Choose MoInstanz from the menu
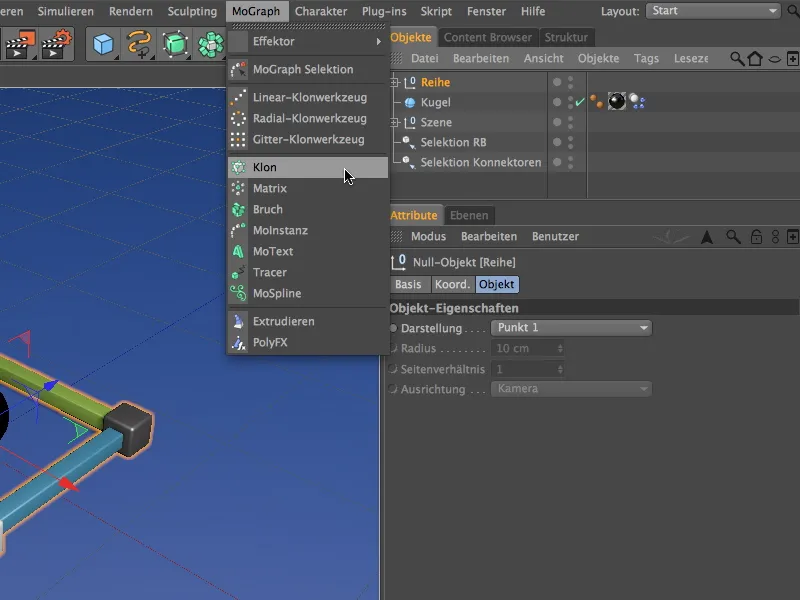Image resolution: width=800 pixels, height=600 pixels. 308,230
